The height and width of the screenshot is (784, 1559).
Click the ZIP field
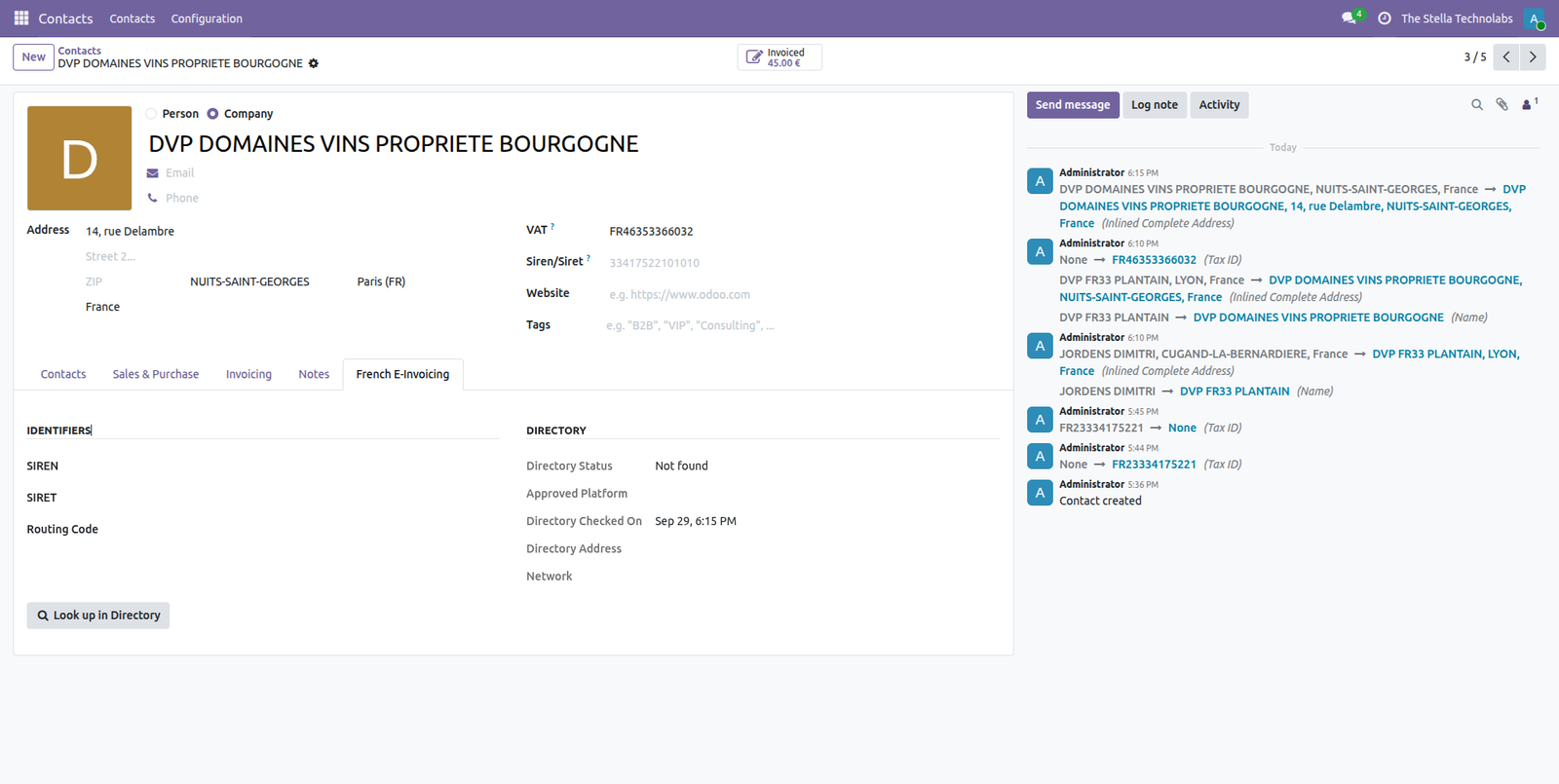(133, 281)
